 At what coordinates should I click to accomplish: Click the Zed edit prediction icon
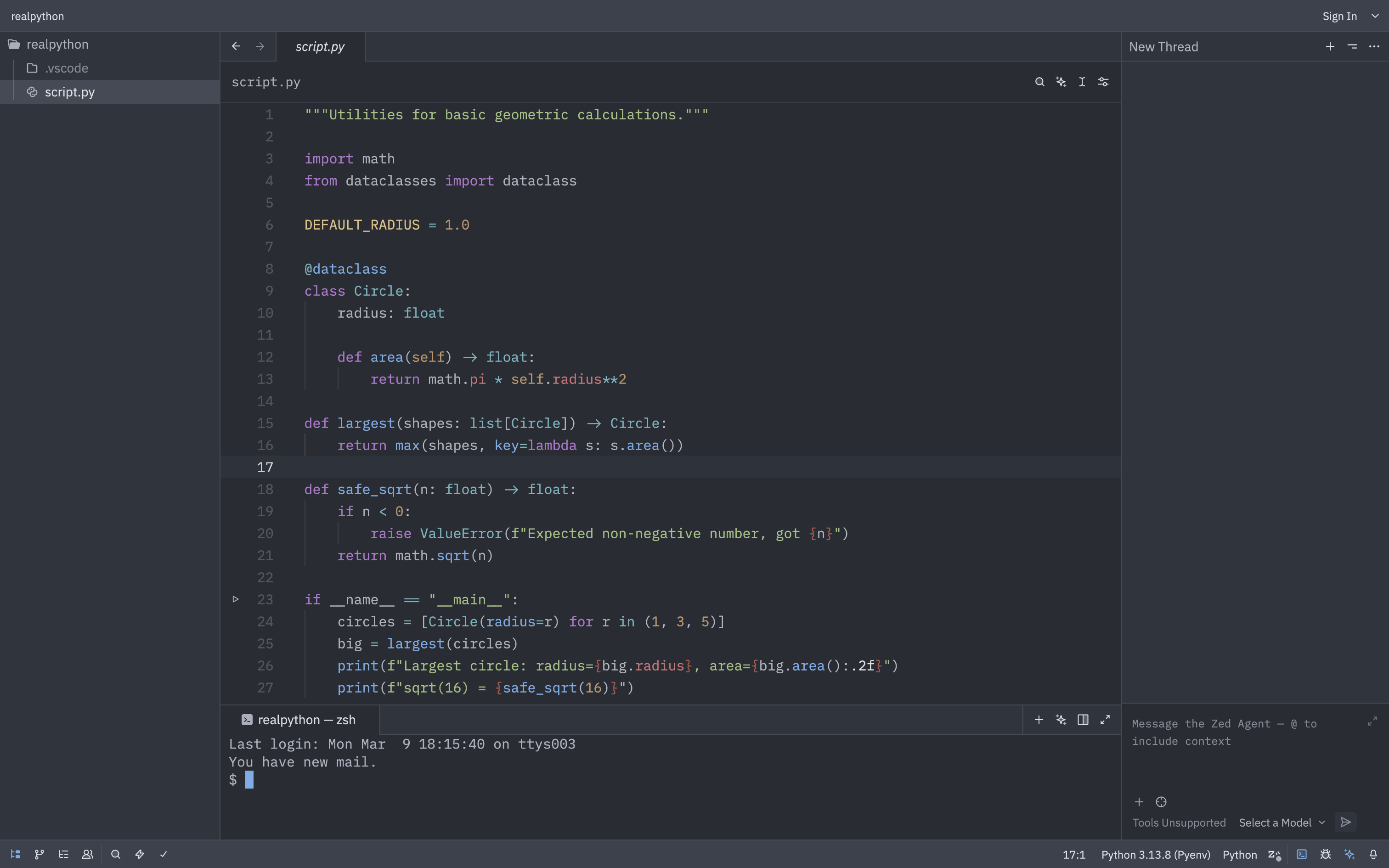(1274, 855)
